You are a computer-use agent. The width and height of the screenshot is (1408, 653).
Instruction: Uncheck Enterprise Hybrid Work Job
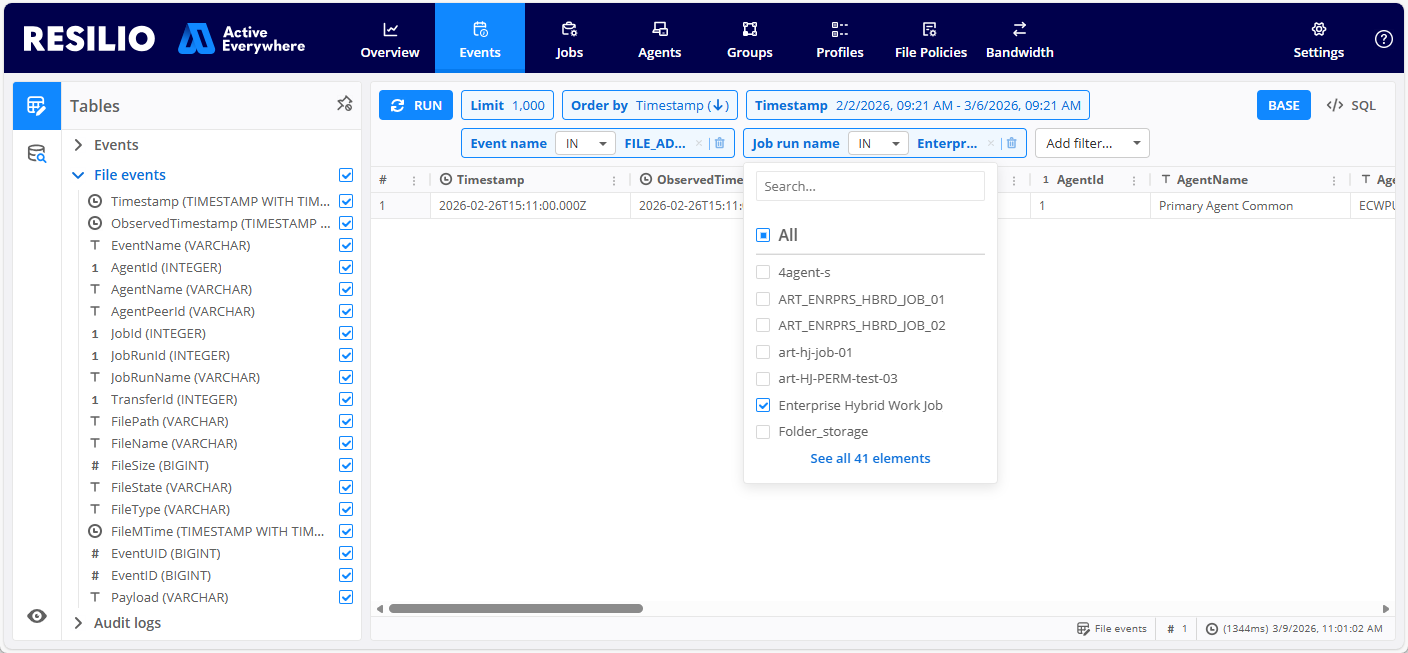click(763, 405)
